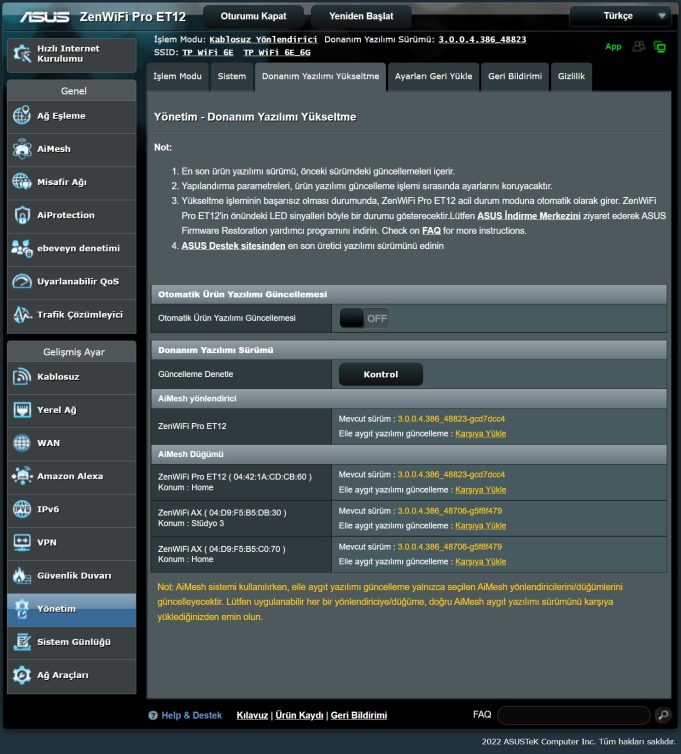The height and width of the screenshot is (754, 681).
Task: Click the Yeniden Başlat button
Action: point(361,16)
